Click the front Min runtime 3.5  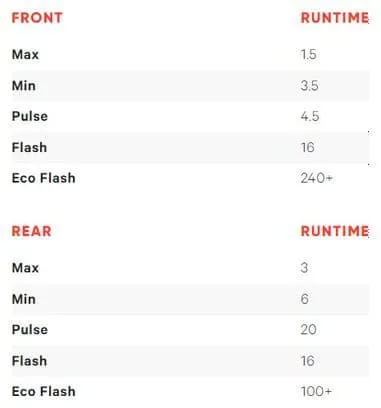(309, 86)
